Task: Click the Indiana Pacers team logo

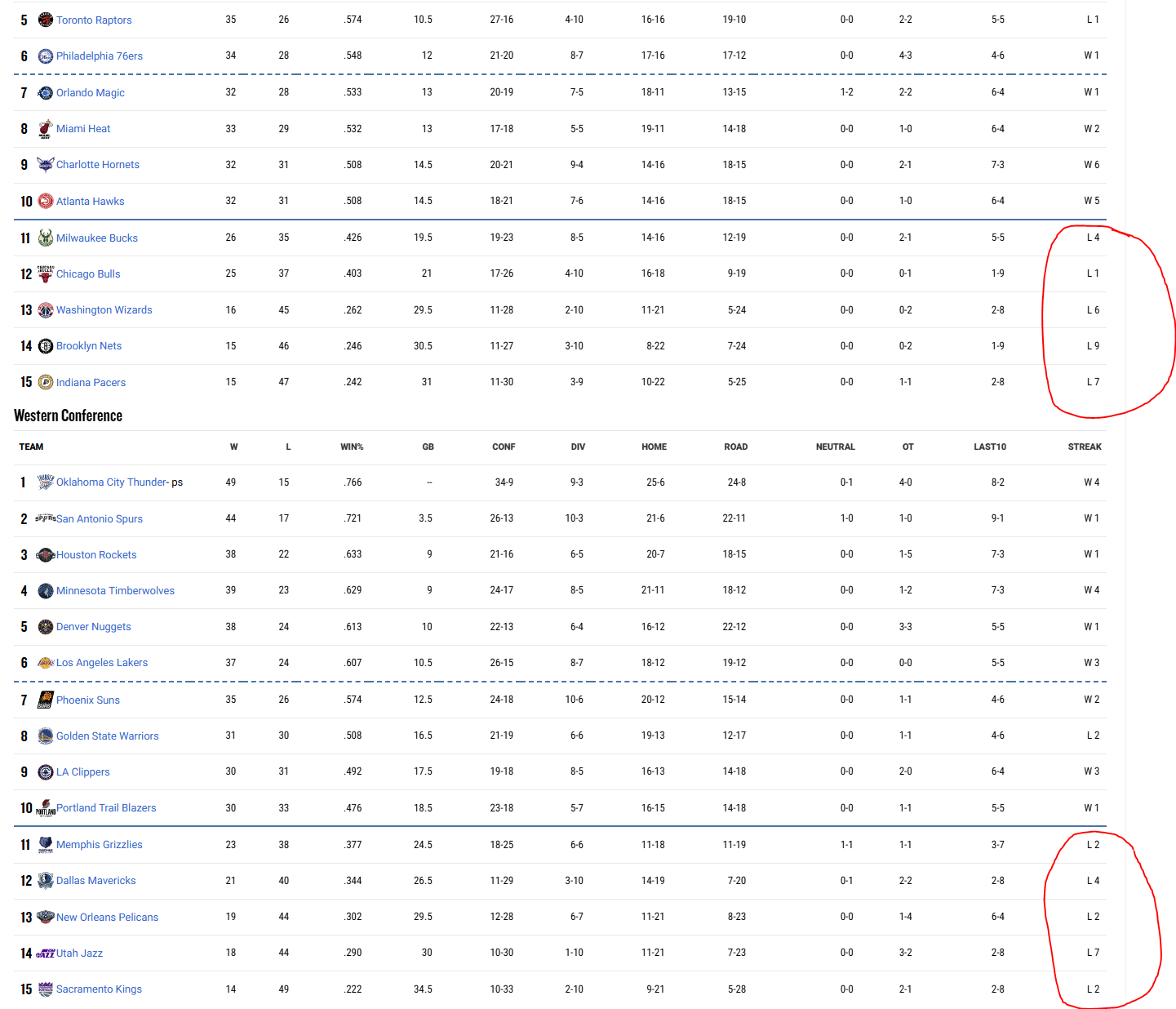Action: [46, 382]
